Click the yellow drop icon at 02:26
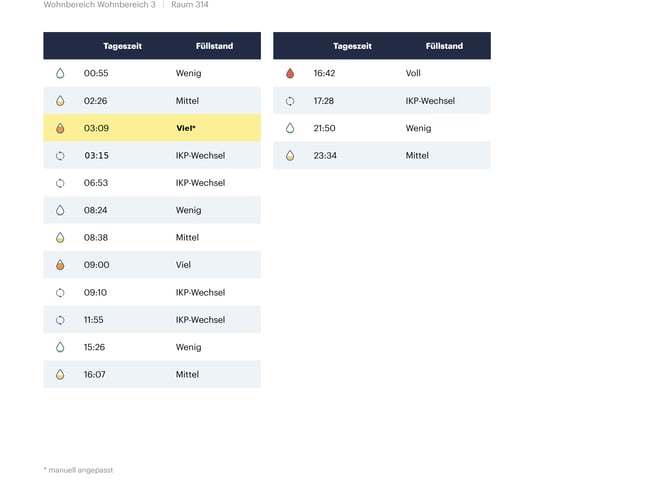The height and width of the screenshot is (482, 670). tap(60, 100)
